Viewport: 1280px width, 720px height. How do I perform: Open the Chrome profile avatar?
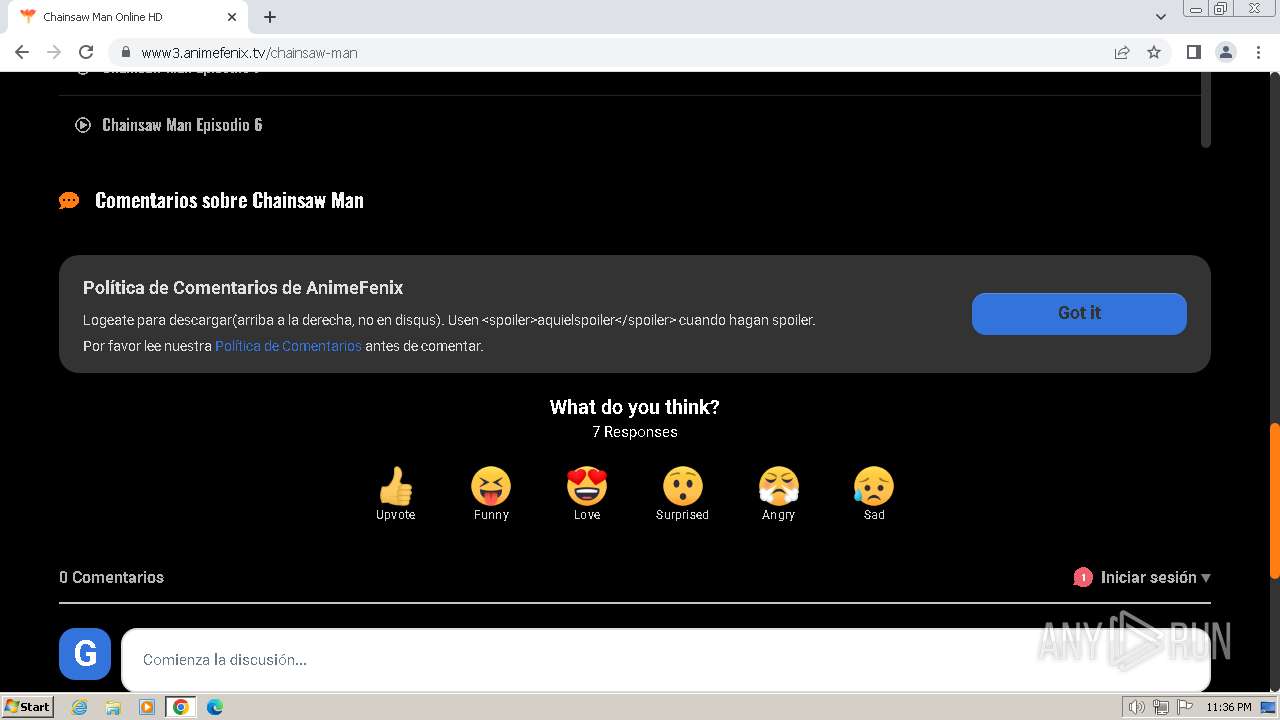point(1226,52)
